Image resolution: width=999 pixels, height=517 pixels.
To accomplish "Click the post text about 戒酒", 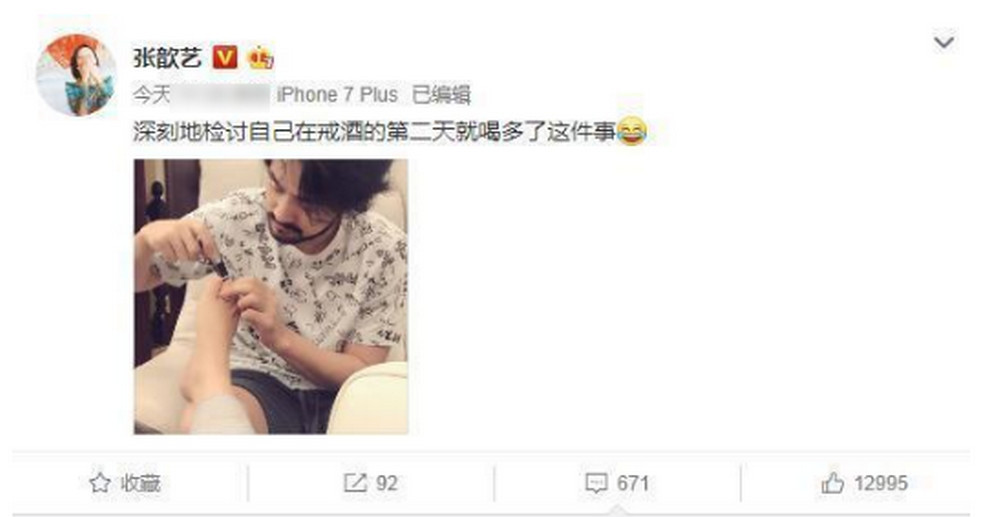I will pyautogui.click(x=374, y=133).
